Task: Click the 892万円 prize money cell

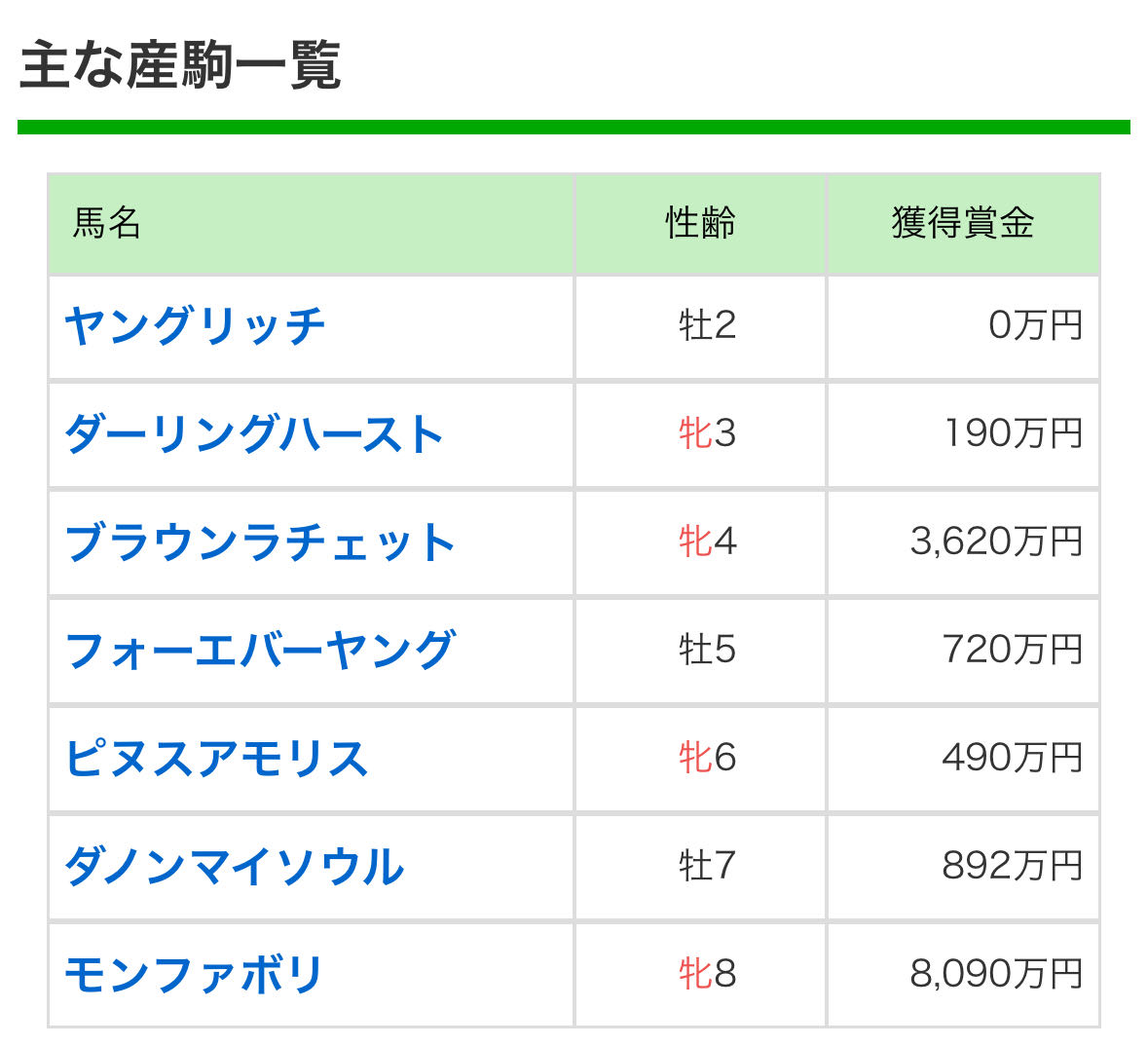Action: pos(1012,866)
